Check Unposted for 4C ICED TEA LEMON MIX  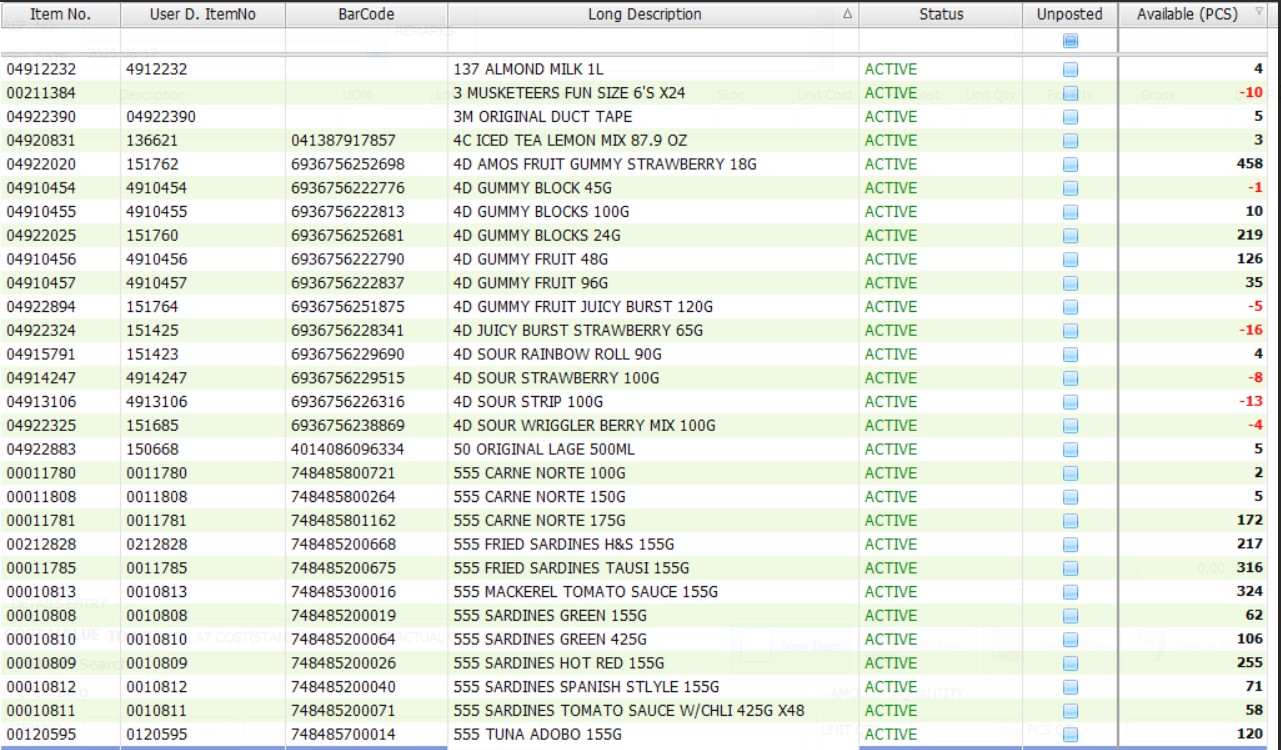click(x=1070, y=140)
